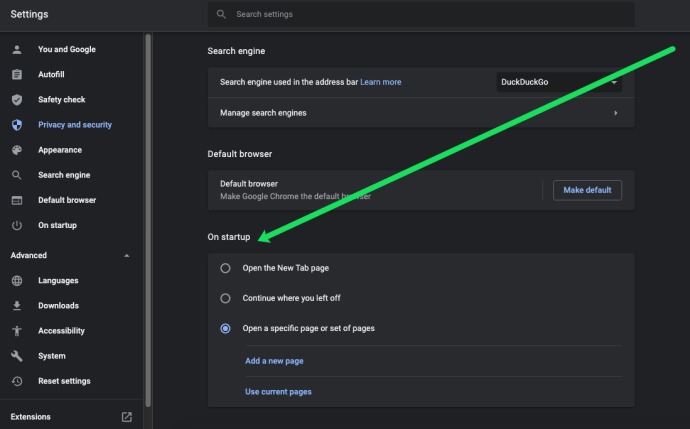Click the sidebar Search engine magnifier icon
The image size is (690, 429).
point(17,175)
